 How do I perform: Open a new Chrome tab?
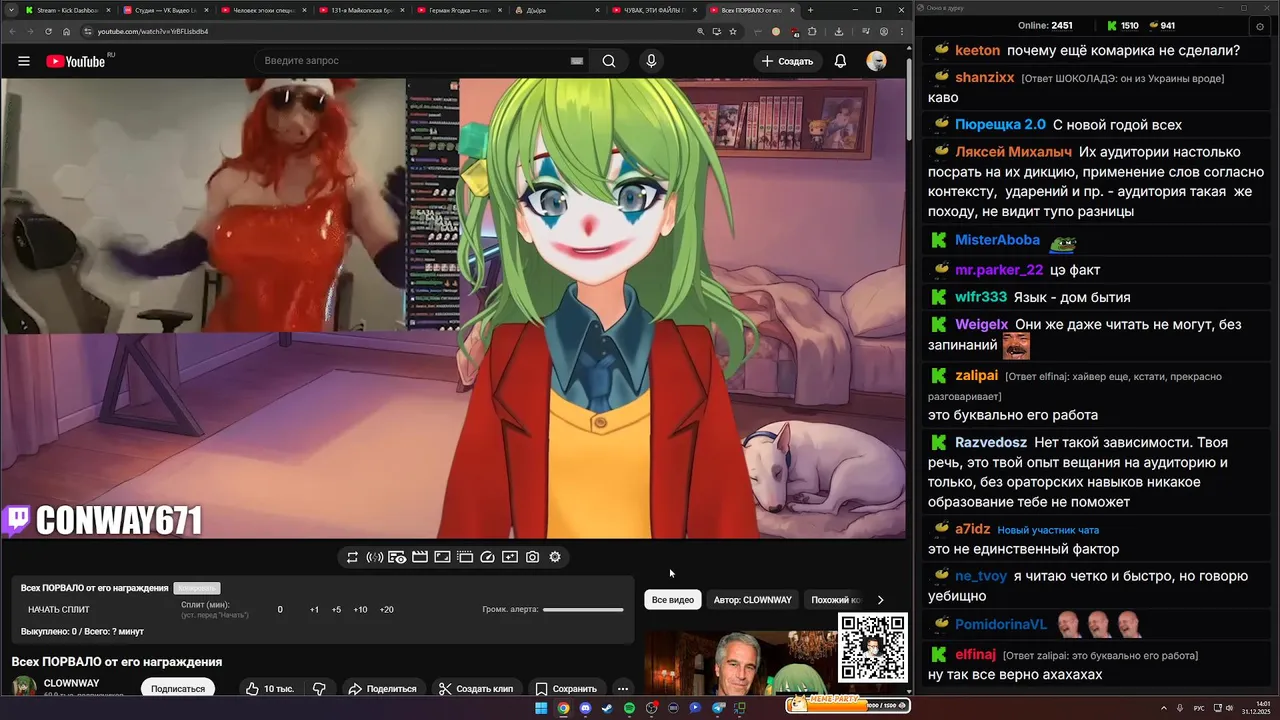pyautogui.click(x=811, y=10)
